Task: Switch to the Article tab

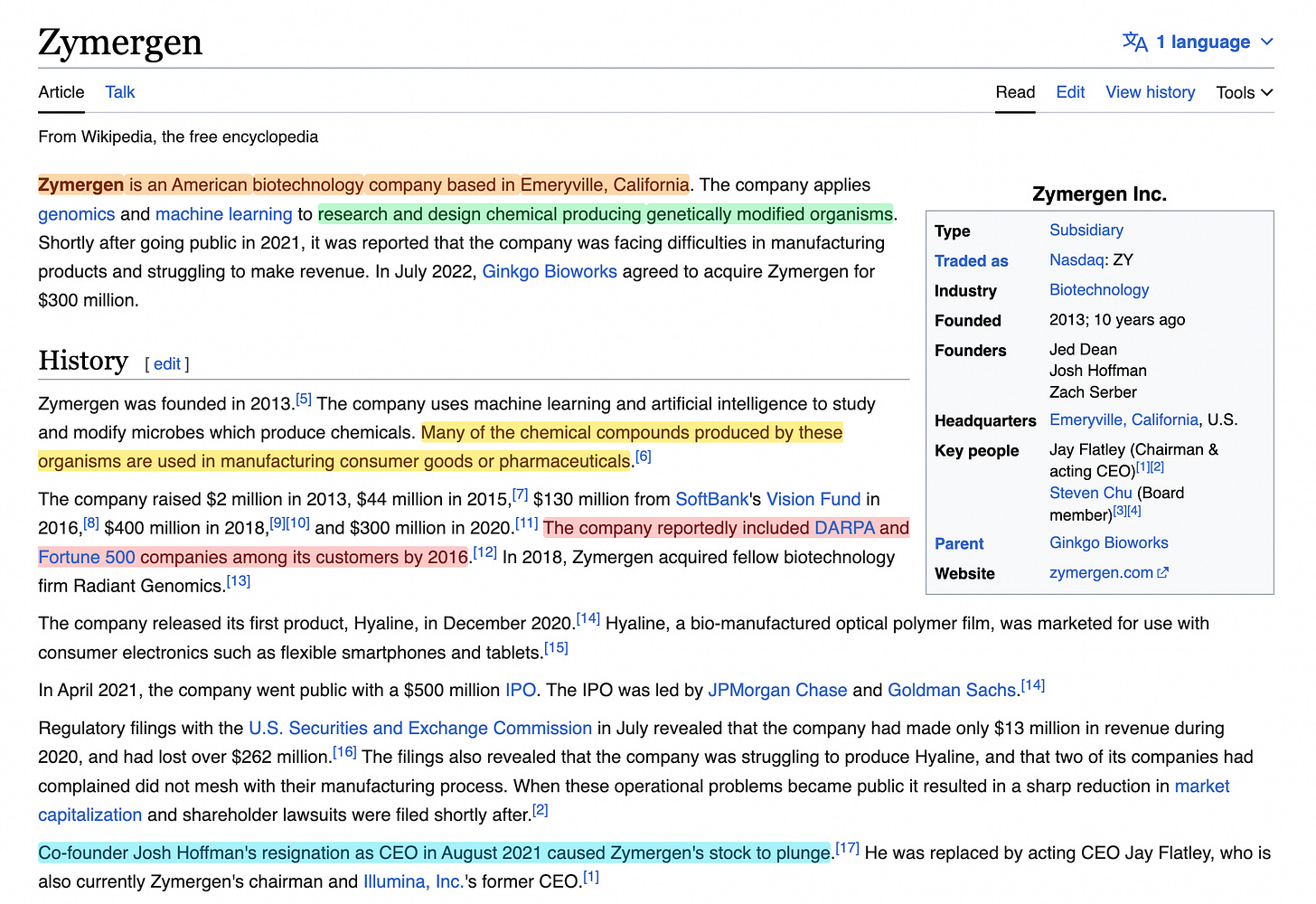Action: 61,92
